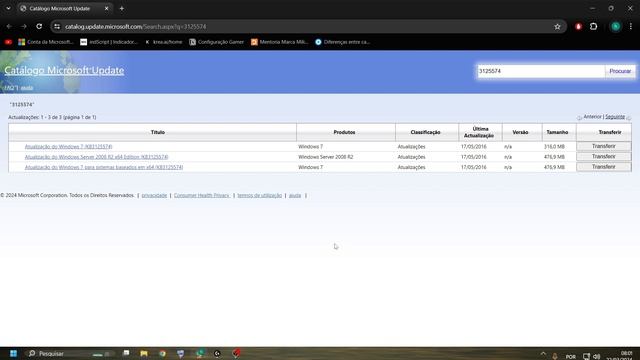Open the volume speaker tray icon
Image resolution: width=640 pixels, height=360 pixels.
coord(597,356)
